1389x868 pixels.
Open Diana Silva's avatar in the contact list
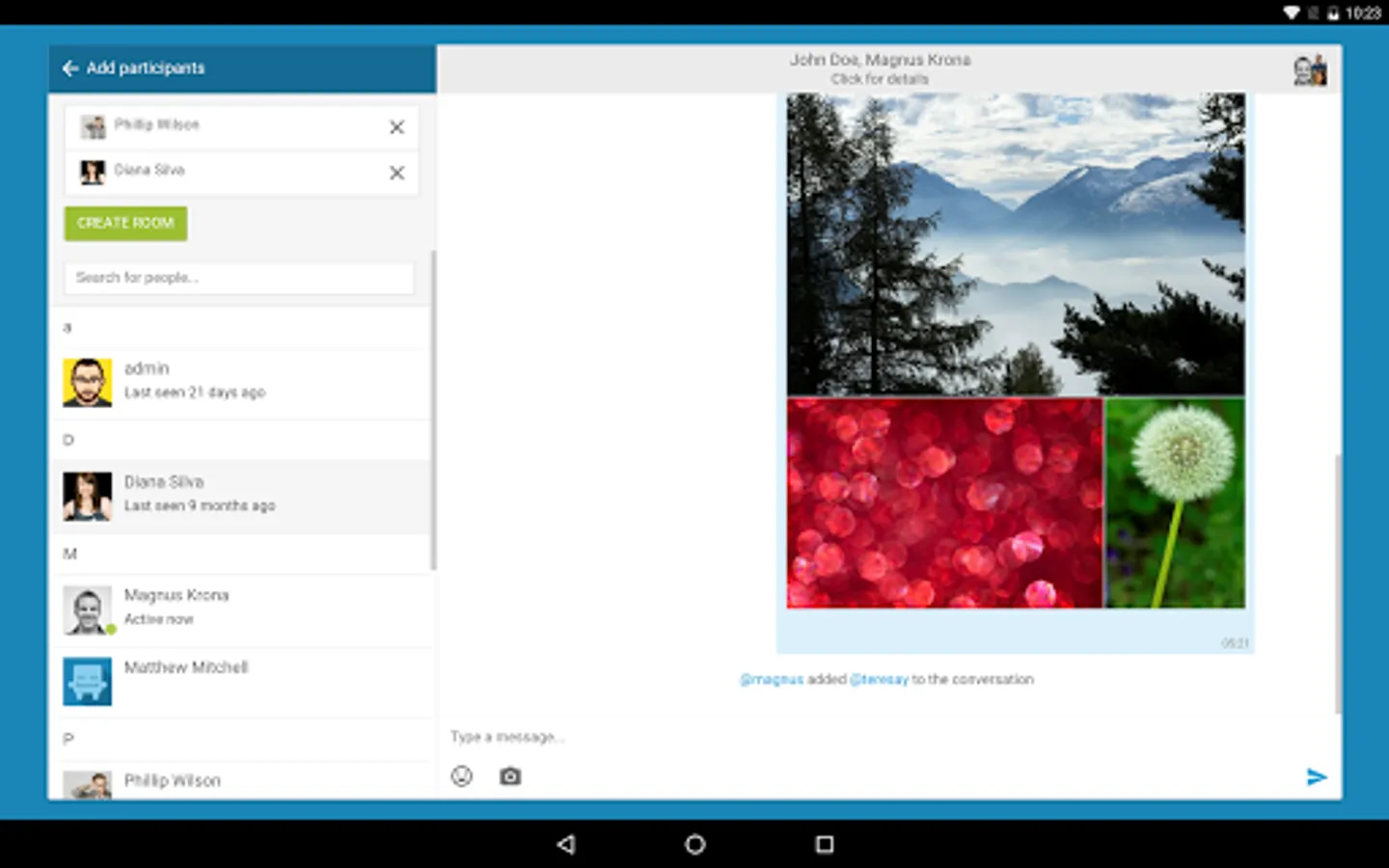click(88, 497)
